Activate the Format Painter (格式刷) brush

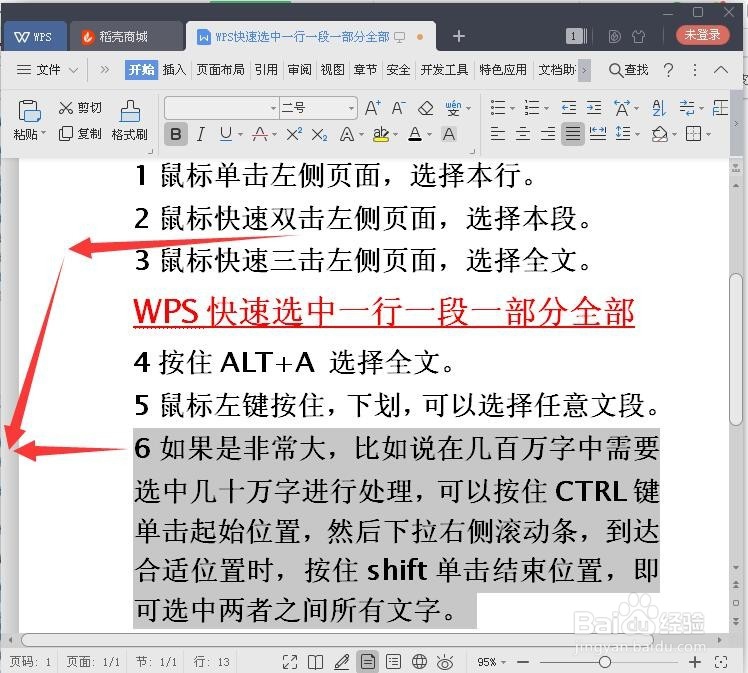tap(129, 120)
